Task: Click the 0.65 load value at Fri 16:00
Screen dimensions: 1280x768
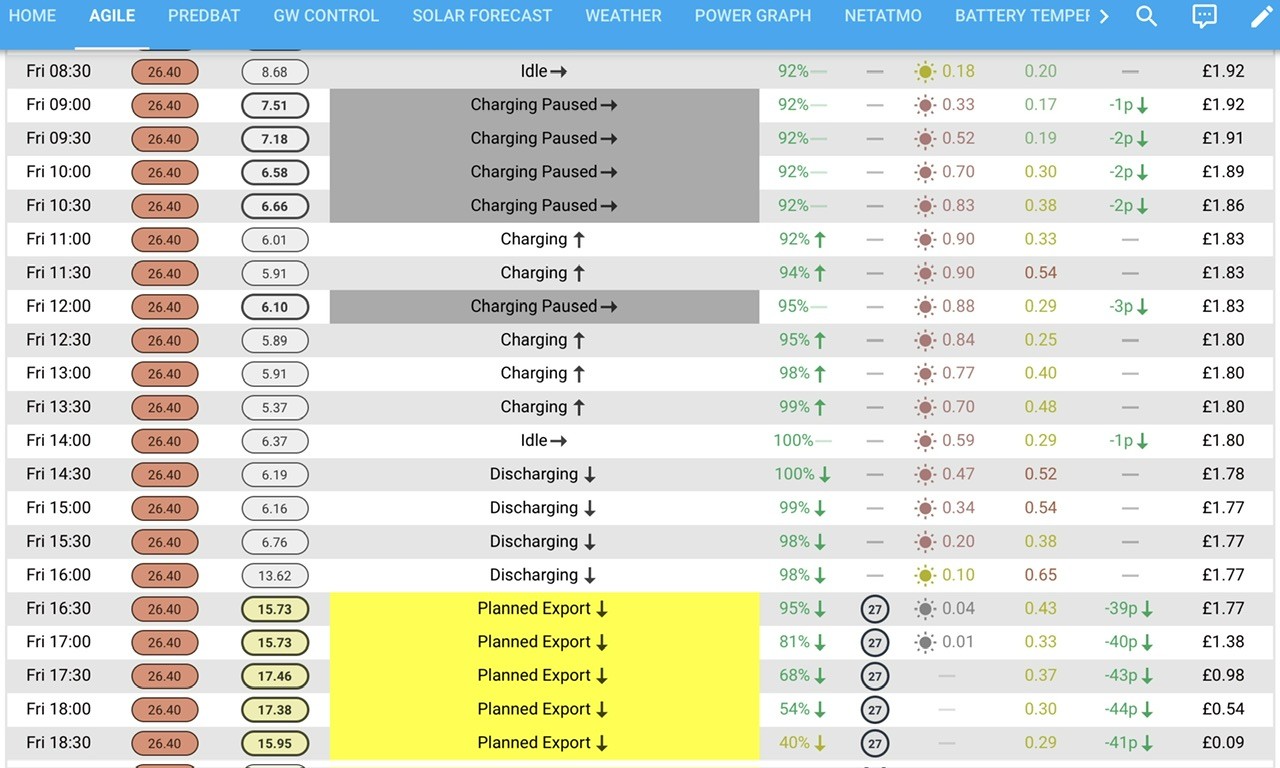Action: click(x=1041, y=575)
